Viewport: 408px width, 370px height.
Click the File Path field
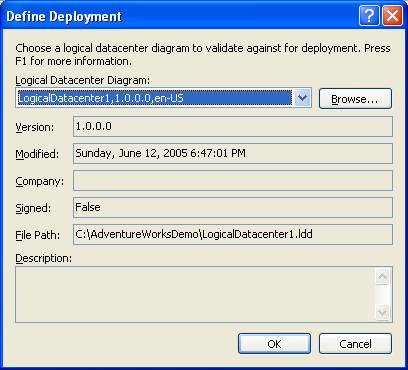tap(233, 234)
